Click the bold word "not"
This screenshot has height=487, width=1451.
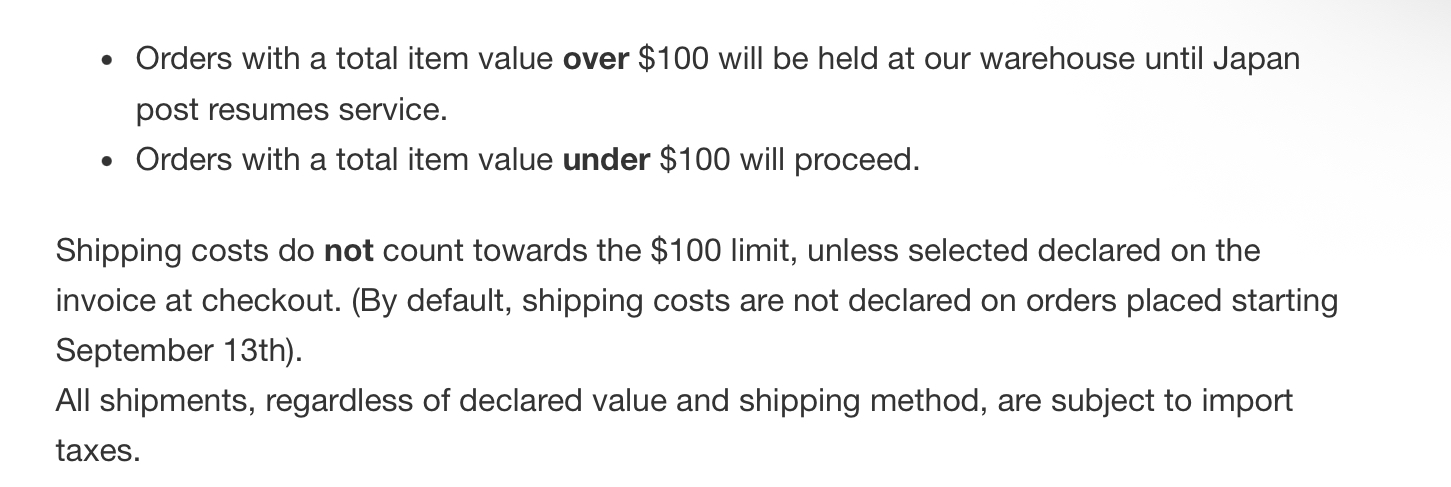tap(349, 250)
